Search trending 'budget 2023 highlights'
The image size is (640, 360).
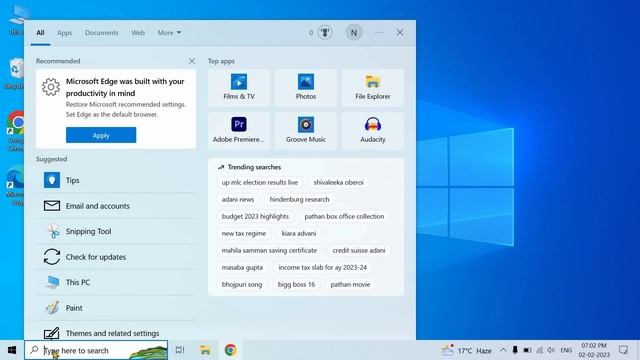pos(255,216)
